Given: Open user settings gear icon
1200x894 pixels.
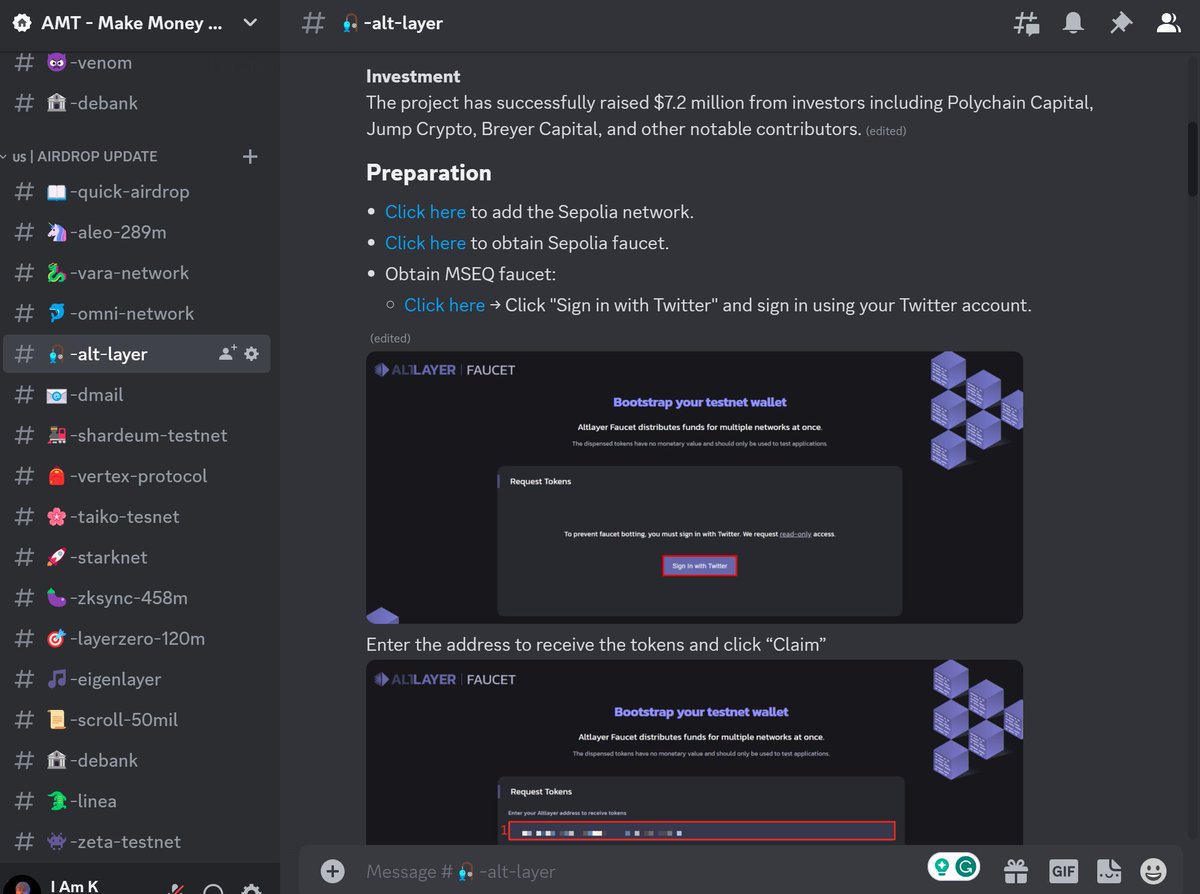Looking at the screenshot, I should (251, 890).
